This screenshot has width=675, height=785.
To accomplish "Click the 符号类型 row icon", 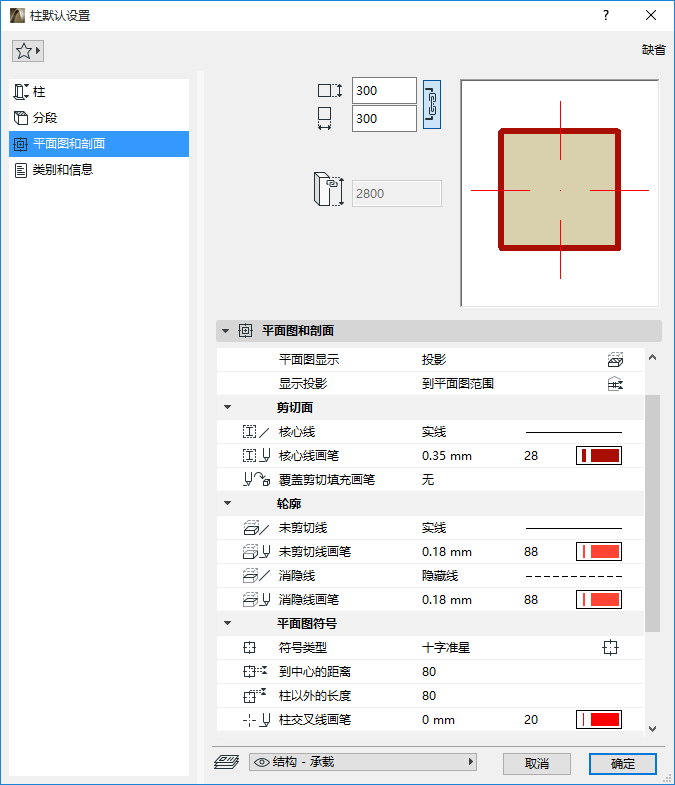I will click(x=249, y=648).
